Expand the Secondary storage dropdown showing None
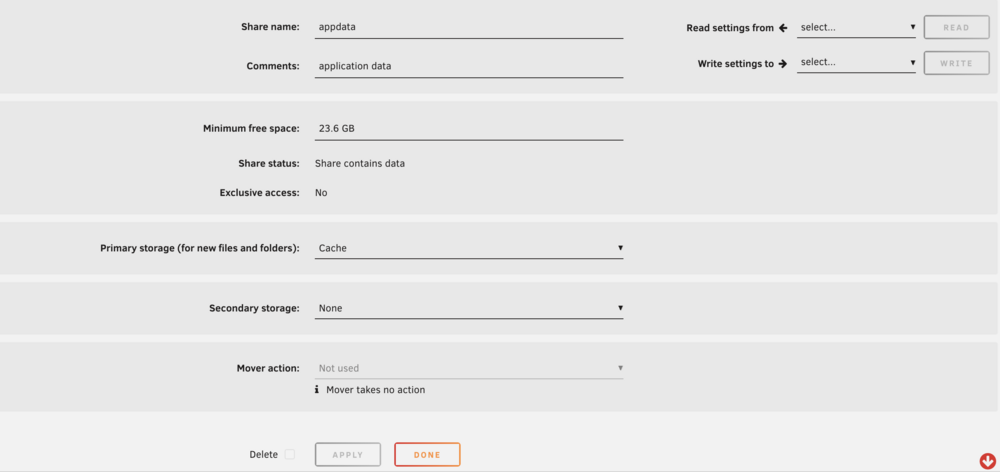 point(469,308)
